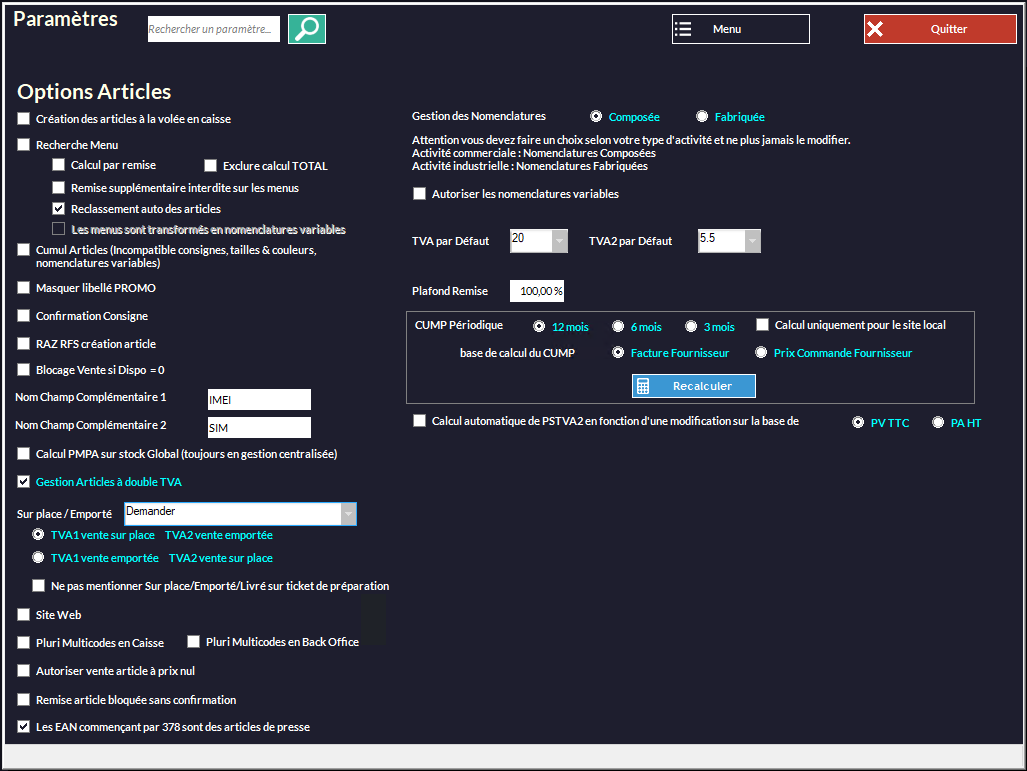
Task: Check Autoriser les nomenclatures variables
Action: click(x=420, y=194)
